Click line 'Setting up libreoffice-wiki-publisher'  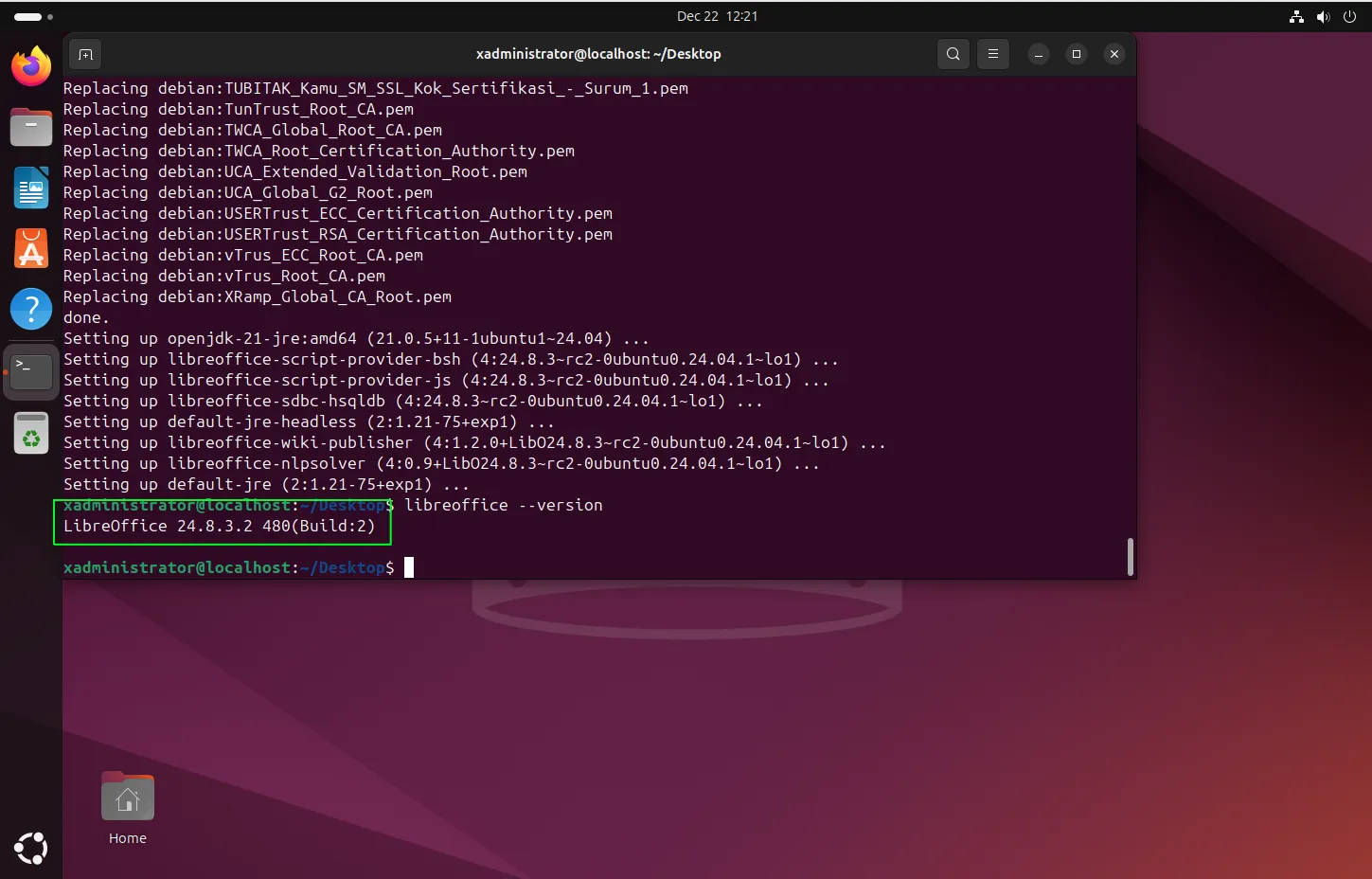click(474, 442)
